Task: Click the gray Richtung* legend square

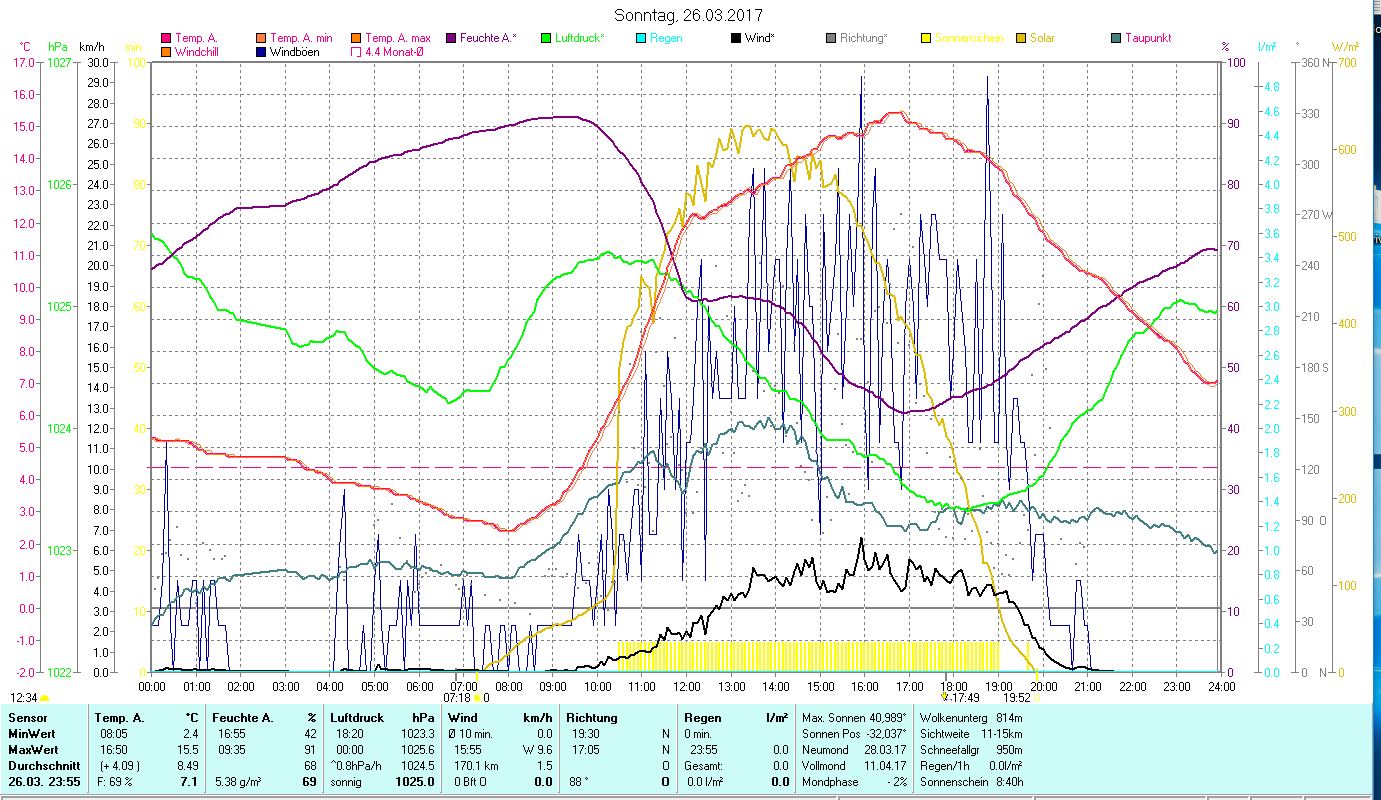Action: point(831,39)
